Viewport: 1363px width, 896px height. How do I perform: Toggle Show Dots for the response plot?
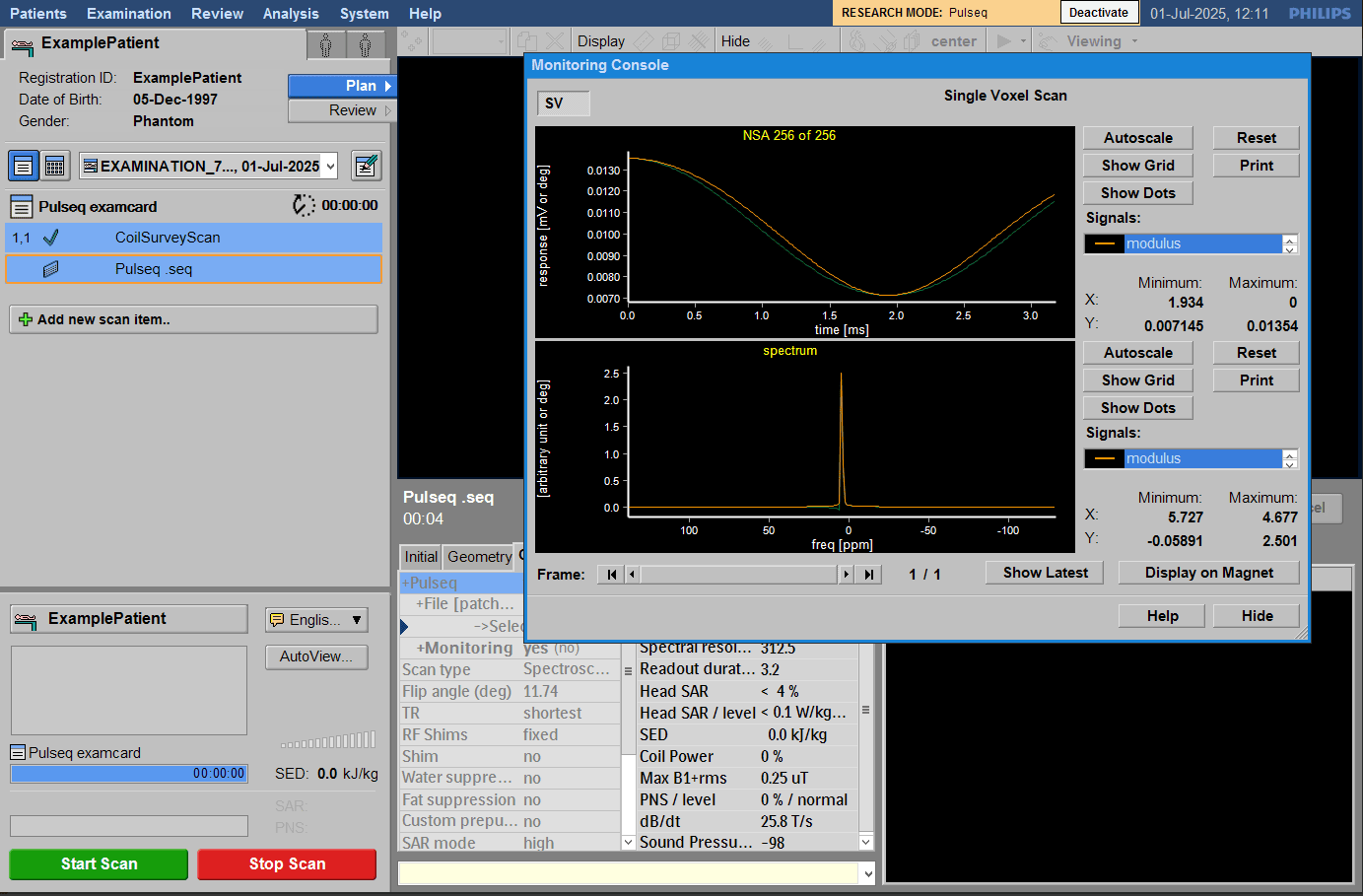[x=1138, y=193]
